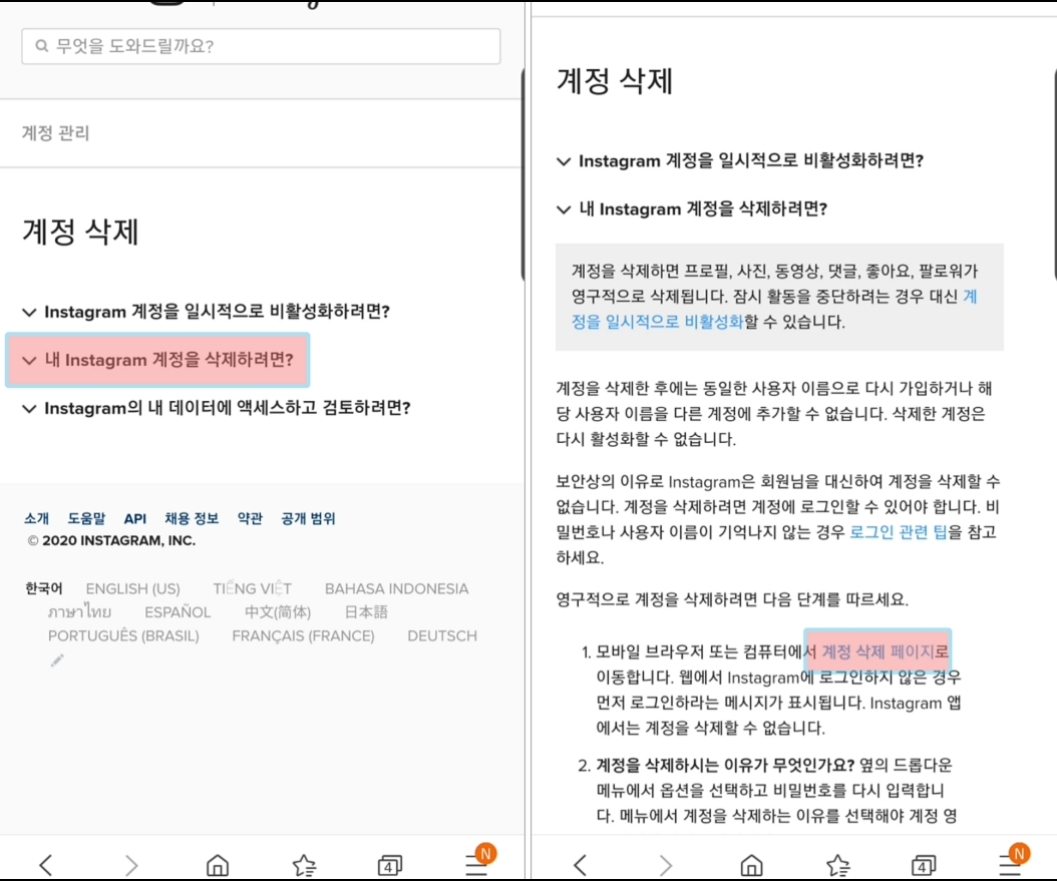Click the left window's vertical scrollbar
This screenshot has width=1057, height=881.
click(x=523, y=175)
